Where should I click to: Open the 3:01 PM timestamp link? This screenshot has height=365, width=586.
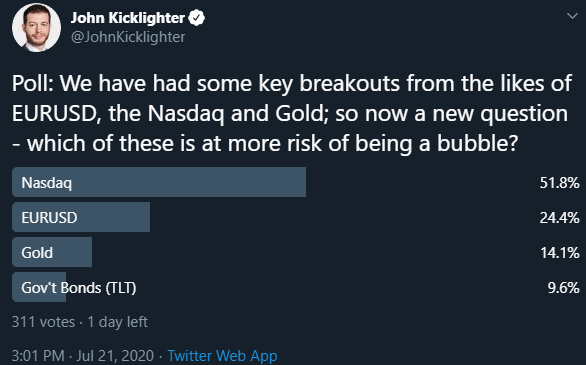point(38,356)
